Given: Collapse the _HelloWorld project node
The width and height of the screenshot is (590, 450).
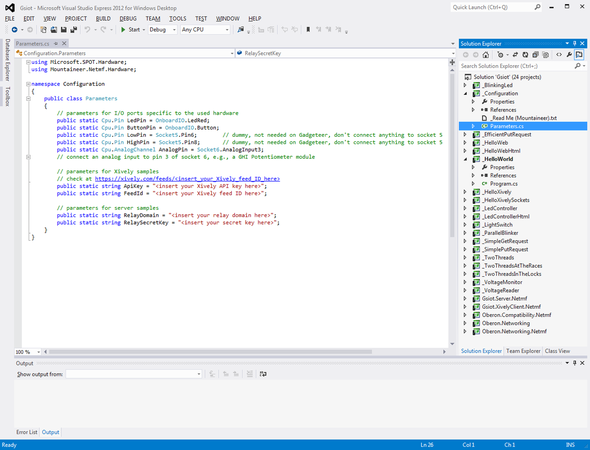Looking at the screenshot, I should [x=465, y=159].
